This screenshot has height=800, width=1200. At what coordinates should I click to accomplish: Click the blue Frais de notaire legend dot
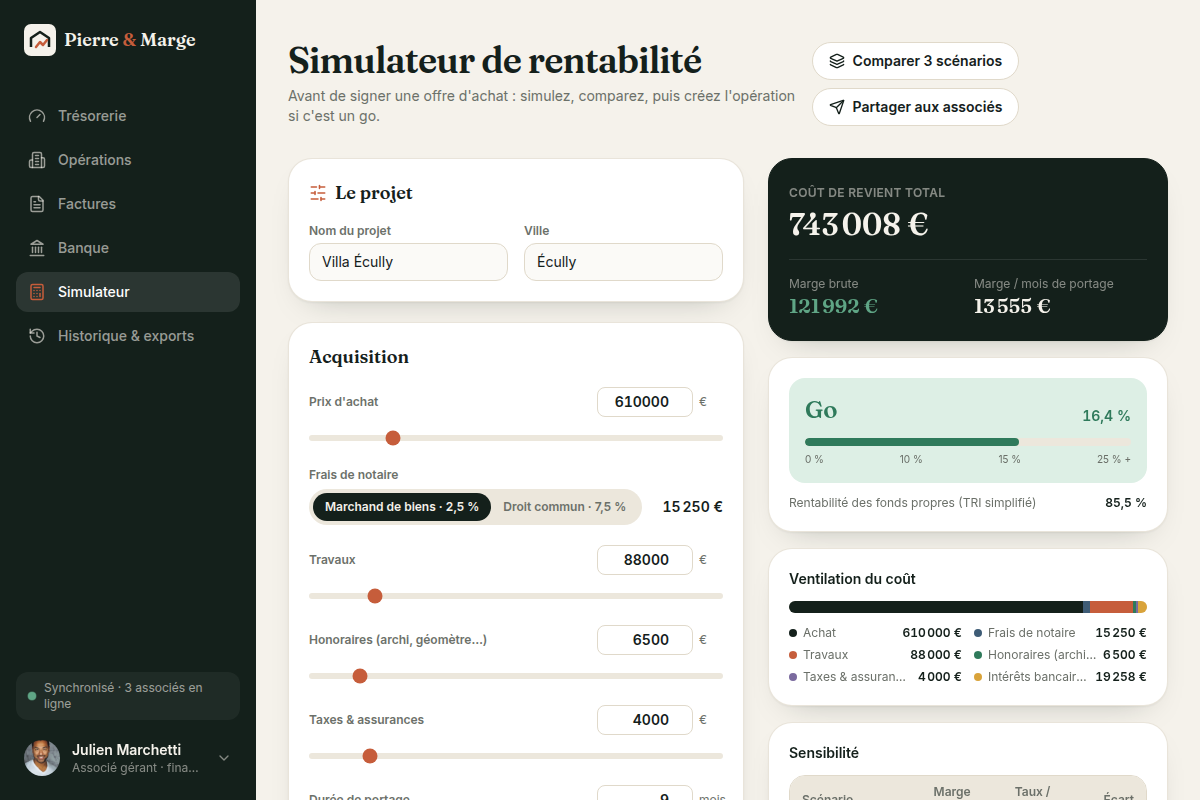978,633
